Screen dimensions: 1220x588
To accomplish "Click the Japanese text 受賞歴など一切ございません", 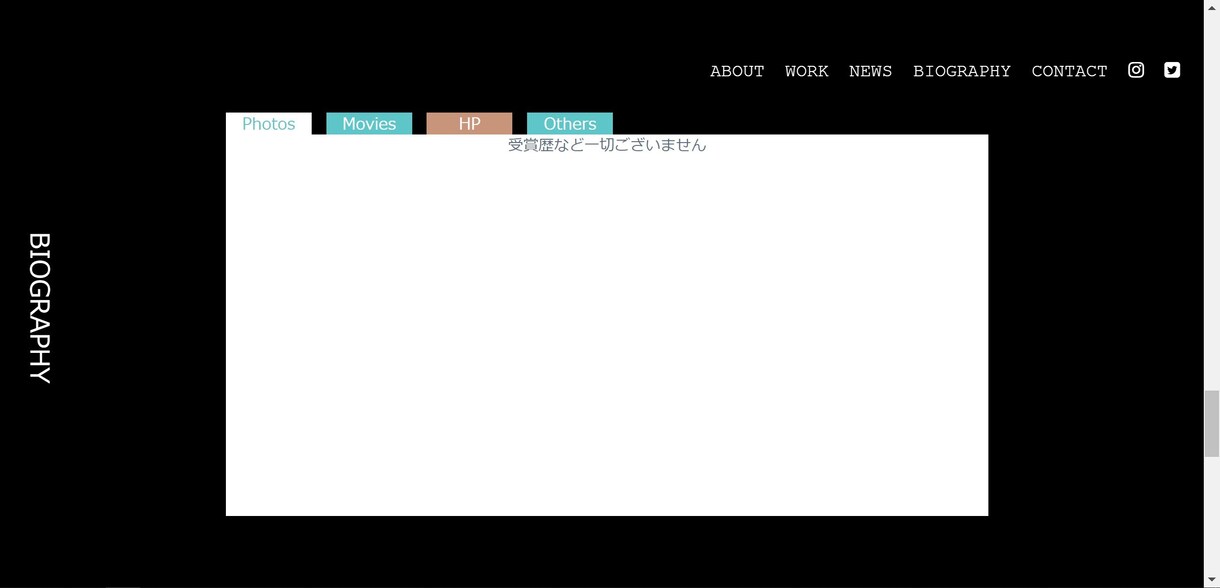I will (x=607, y=145).
